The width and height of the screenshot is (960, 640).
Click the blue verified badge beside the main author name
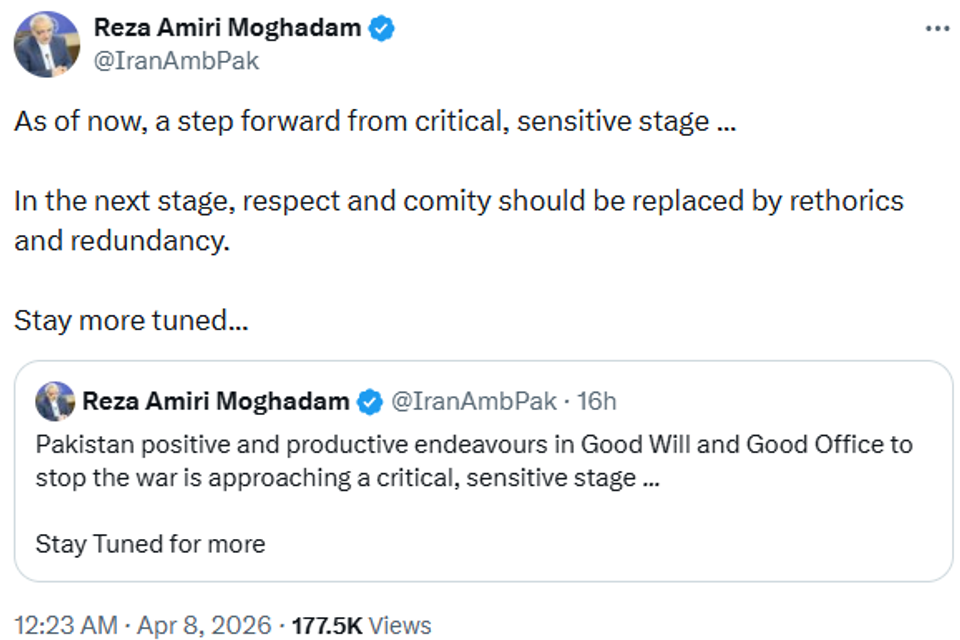click(x=382, y=29)
